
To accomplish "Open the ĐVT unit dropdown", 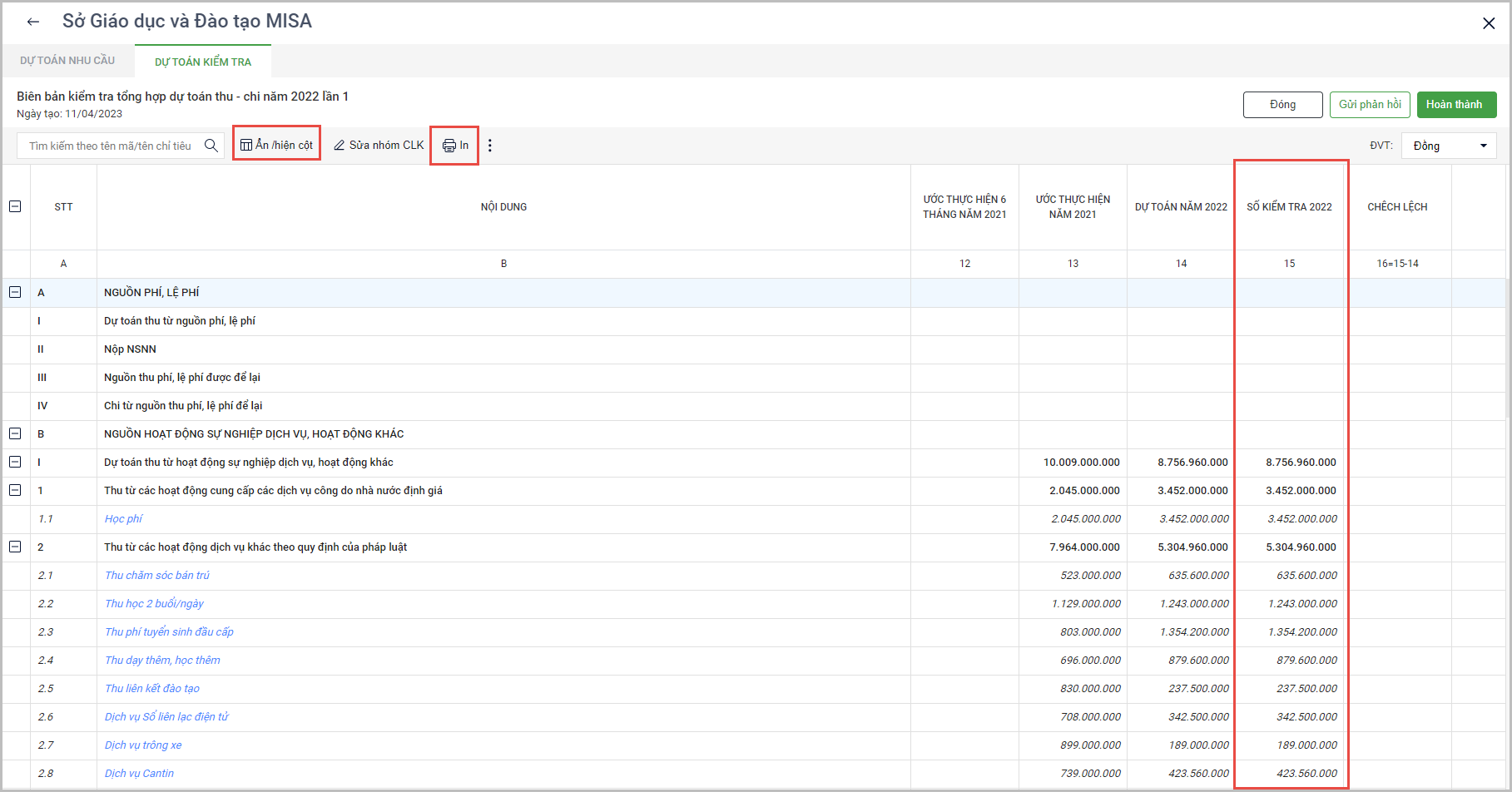I will [1448, 146].
